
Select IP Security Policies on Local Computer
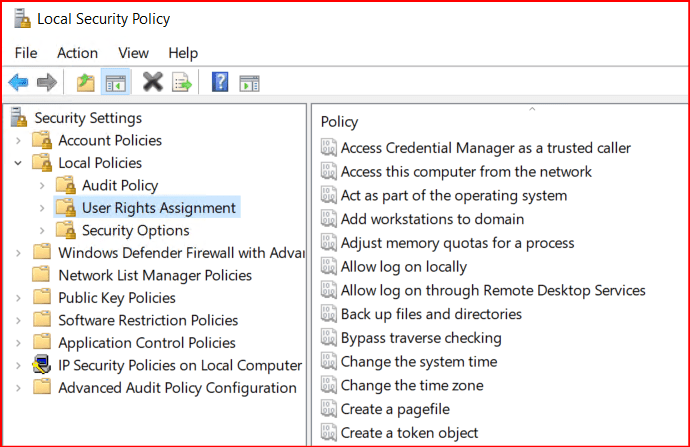click(x=180, y=365)
